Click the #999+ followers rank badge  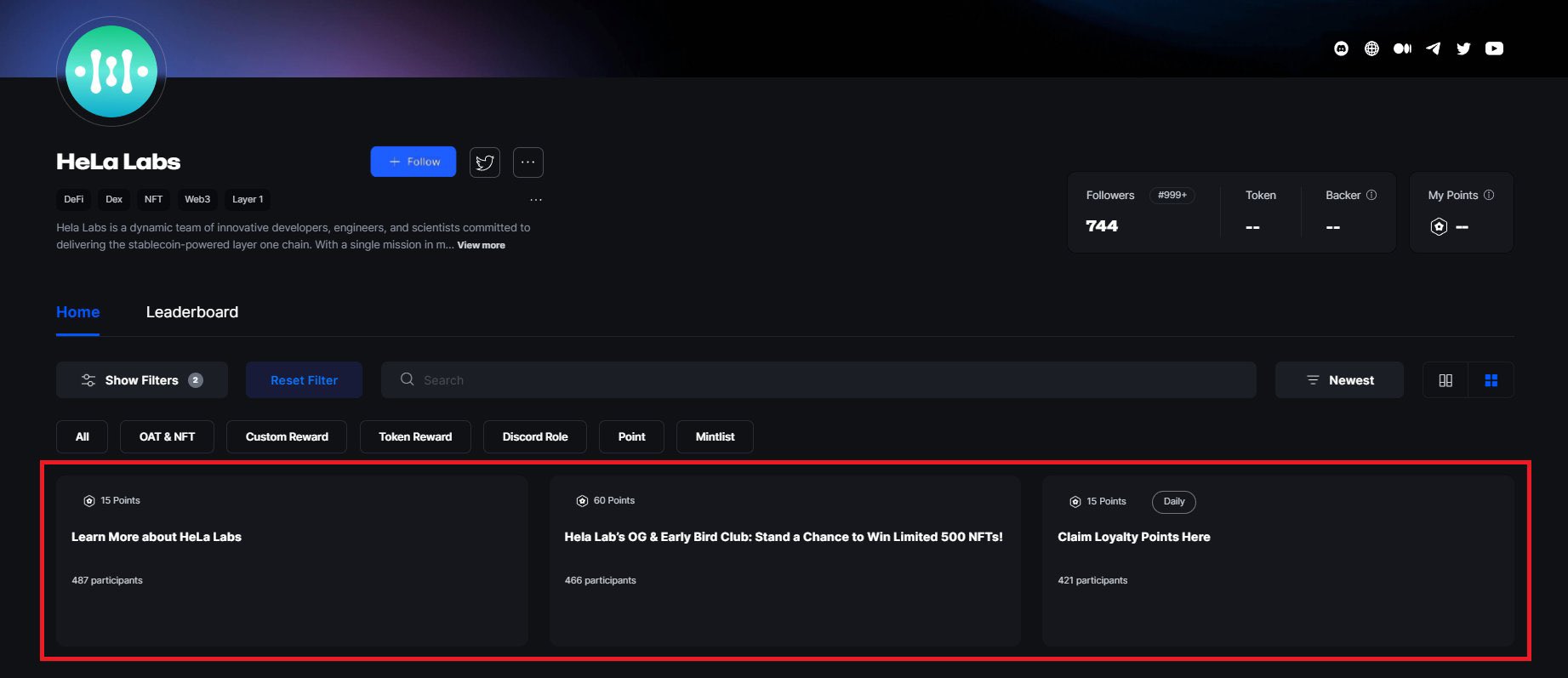coord(1172,195)
